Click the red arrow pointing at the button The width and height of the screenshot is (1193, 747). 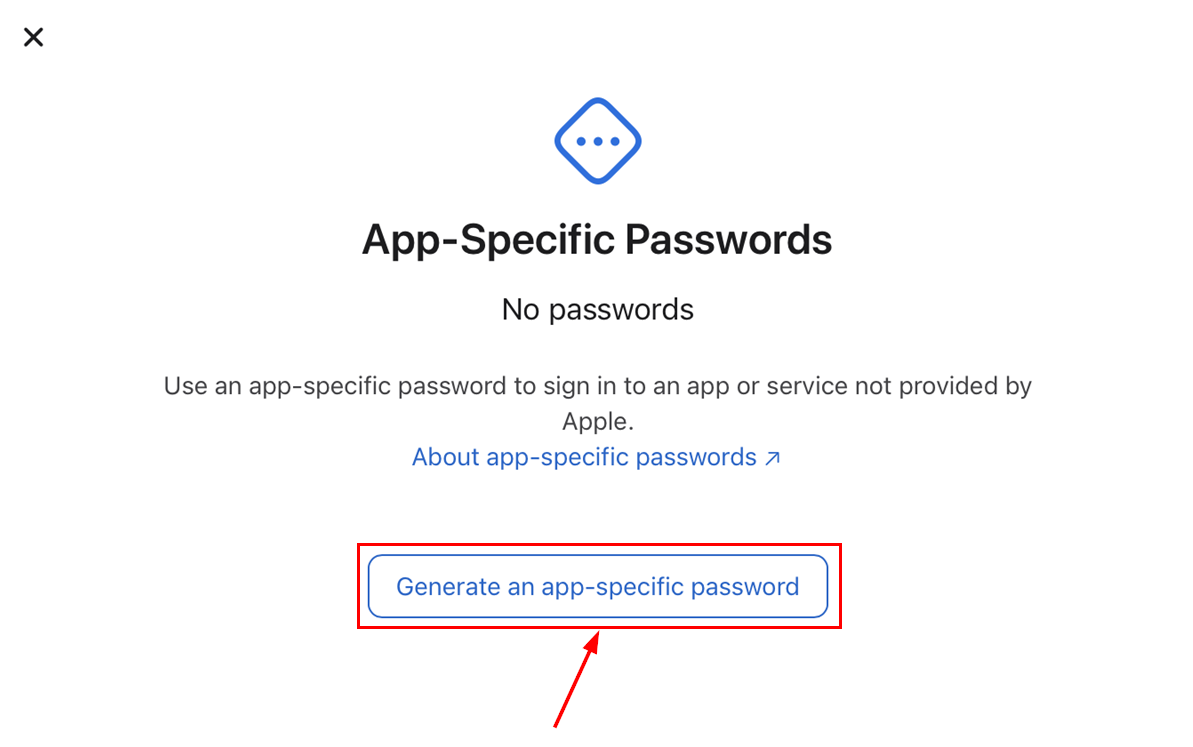click(x=578, y=678)
